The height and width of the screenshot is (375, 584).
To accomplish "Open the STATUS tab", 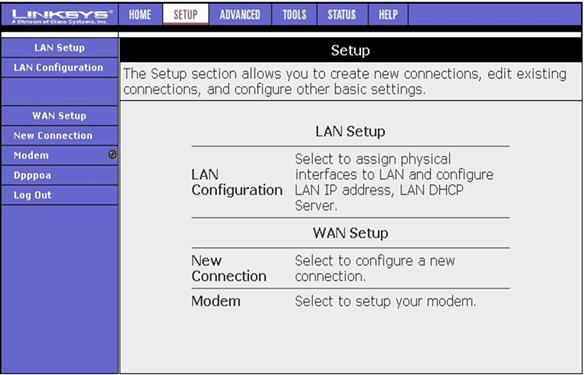I will [342, 15].
